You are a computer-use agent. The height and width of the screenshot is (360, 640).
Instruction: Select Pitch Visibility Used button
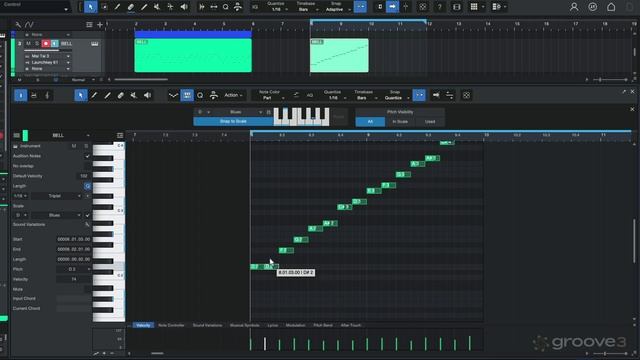pos(430,122)
